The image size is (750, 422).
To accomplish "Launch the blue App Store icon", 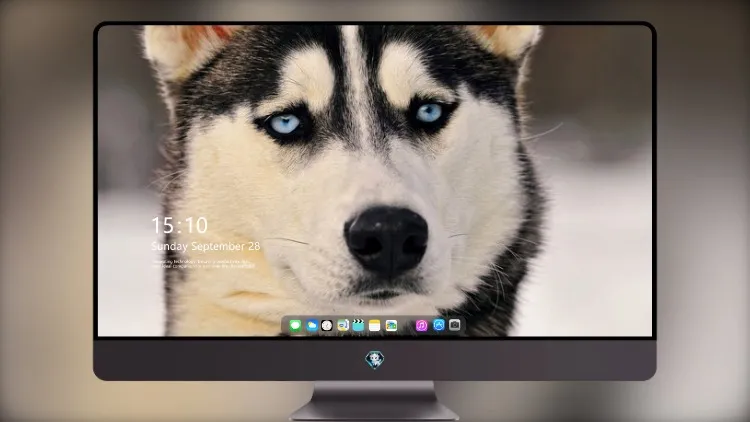I will tap(439, 325).
